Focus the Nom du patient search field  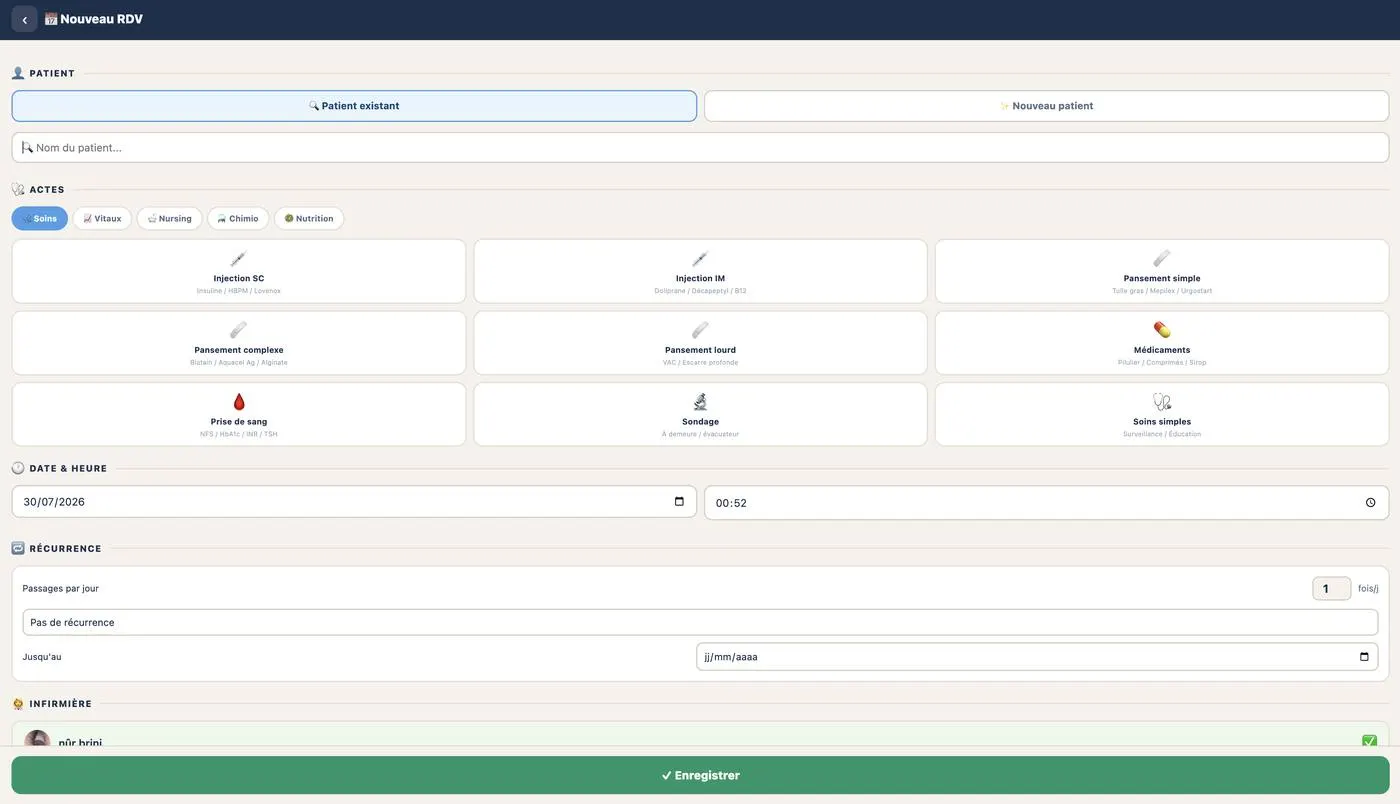700,147
